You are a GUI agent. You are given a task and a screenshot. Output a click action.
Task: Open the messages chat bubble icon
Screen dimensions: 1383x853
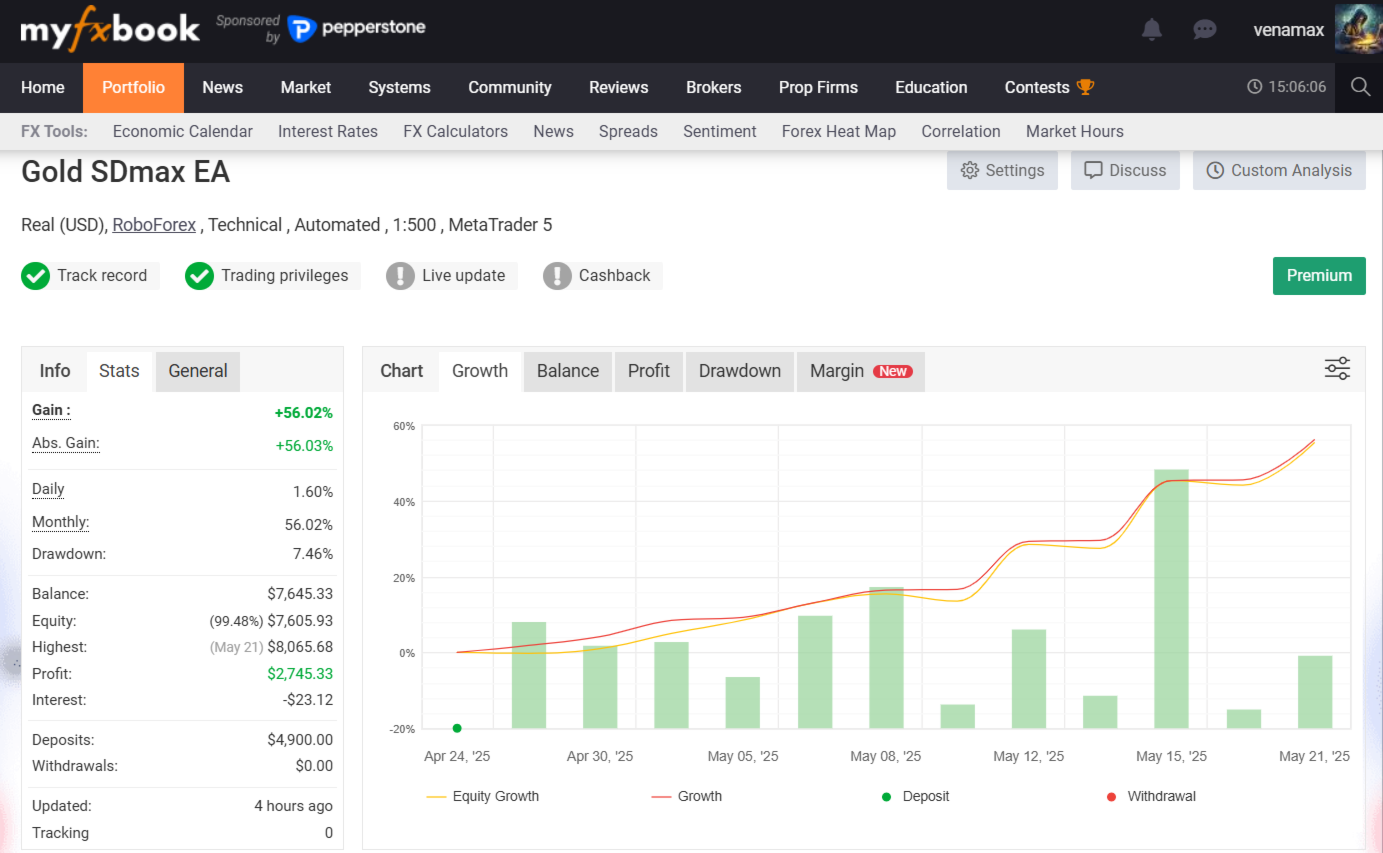tap(1205, 30)
